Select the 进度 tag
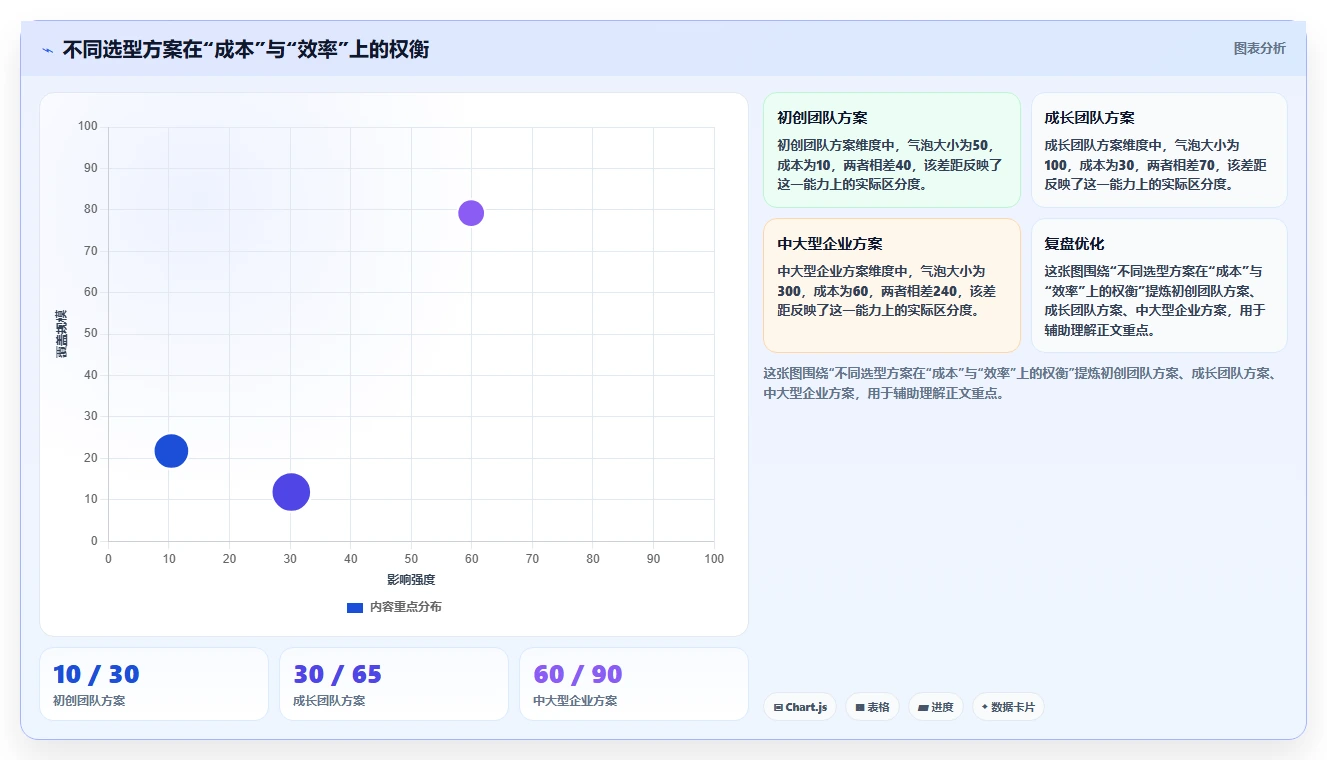Screen dimensions: 1327x760 936,707
